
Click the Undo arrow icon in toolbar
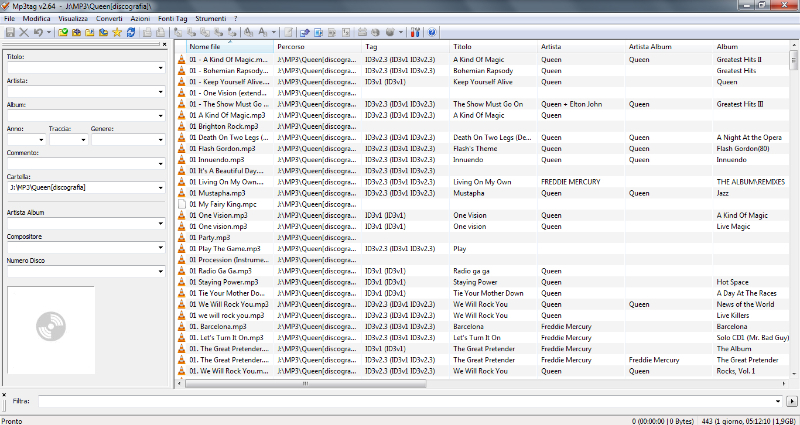(x=38, y=33)
